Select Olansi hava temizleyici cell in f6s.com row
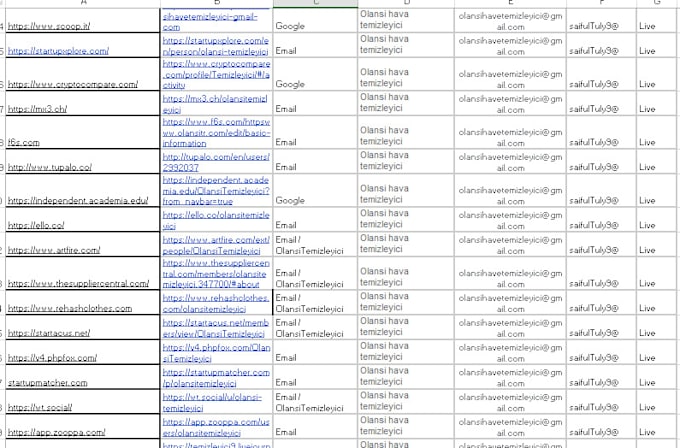680x448 pixels. [x=406, y=132]
